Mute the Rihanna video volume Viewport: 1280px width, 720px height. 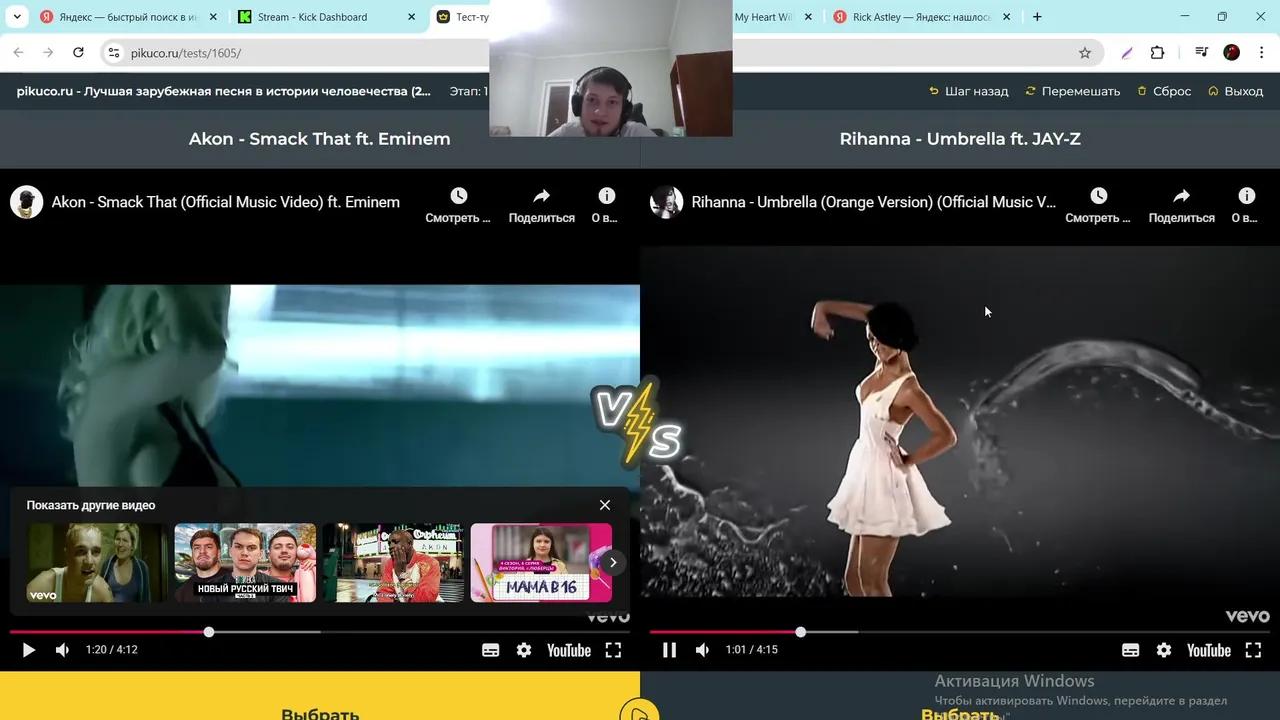coord(702,650)
